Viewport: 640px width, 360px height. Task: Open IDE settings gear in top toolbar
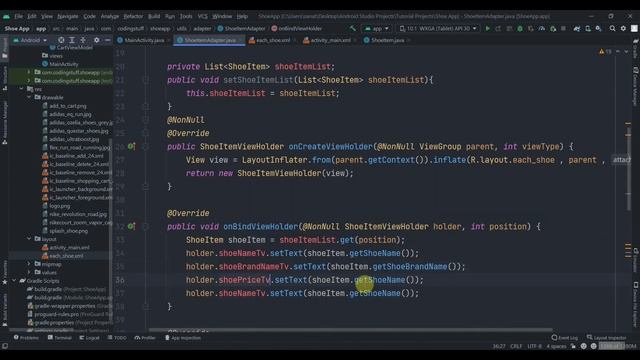(623, 29)
